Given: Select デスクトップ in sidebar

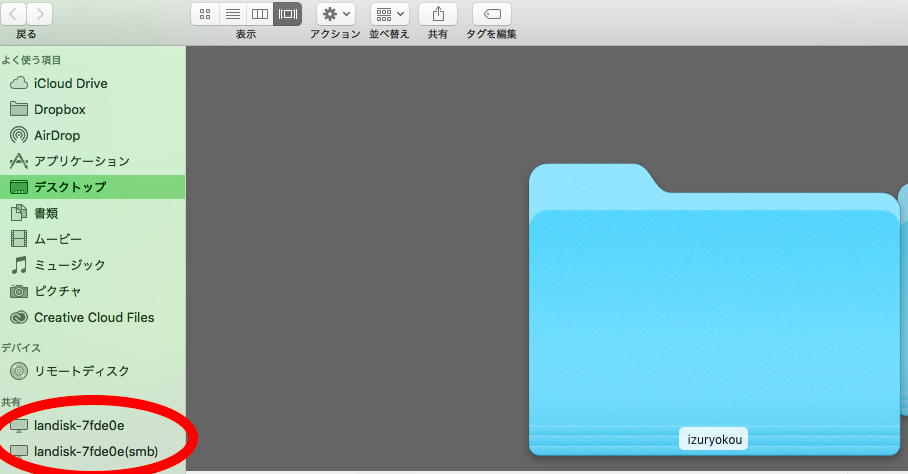Looking at the screenshot, I should [93, 187].
